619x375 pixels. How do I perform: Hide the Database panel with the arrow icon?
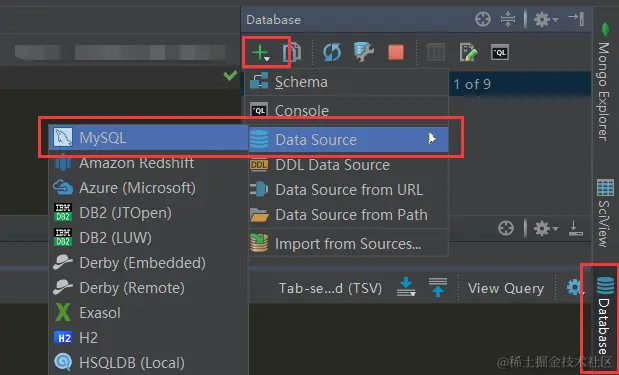(x=576, y=18)
